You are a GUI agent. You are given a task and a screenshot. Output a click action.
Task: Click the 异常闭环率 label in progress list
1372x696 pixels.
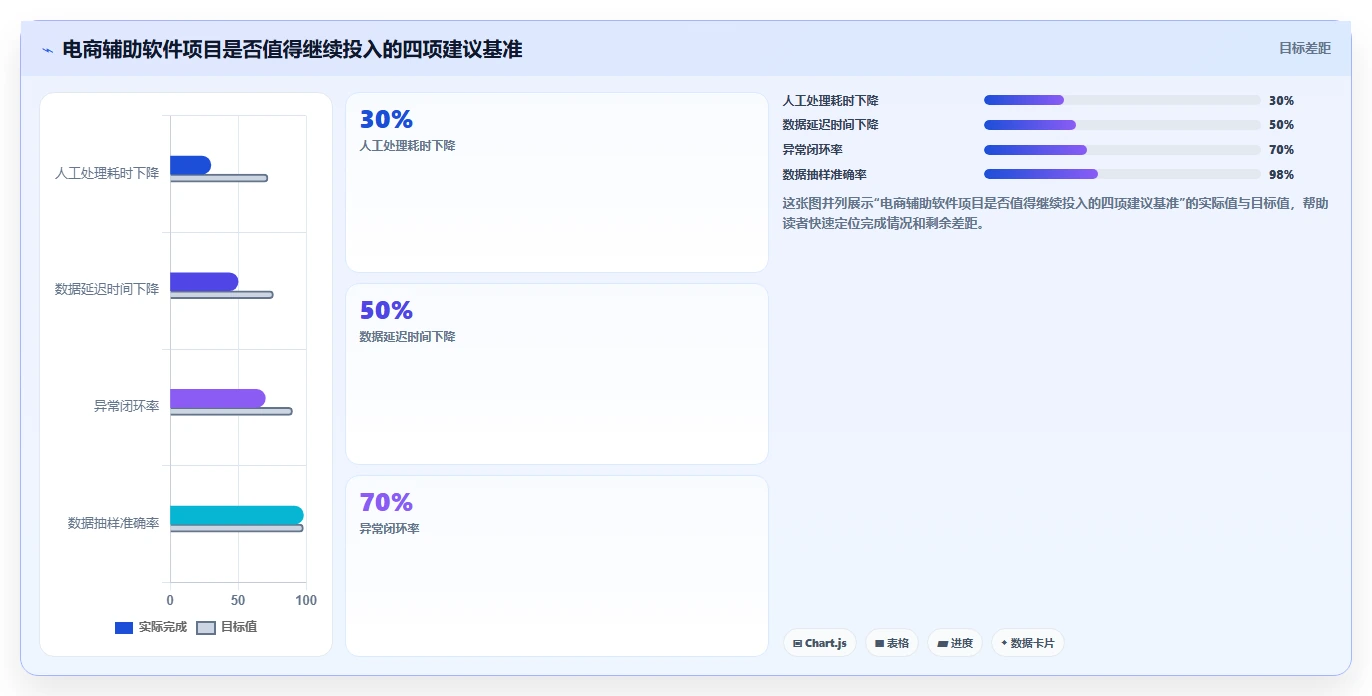812,150
